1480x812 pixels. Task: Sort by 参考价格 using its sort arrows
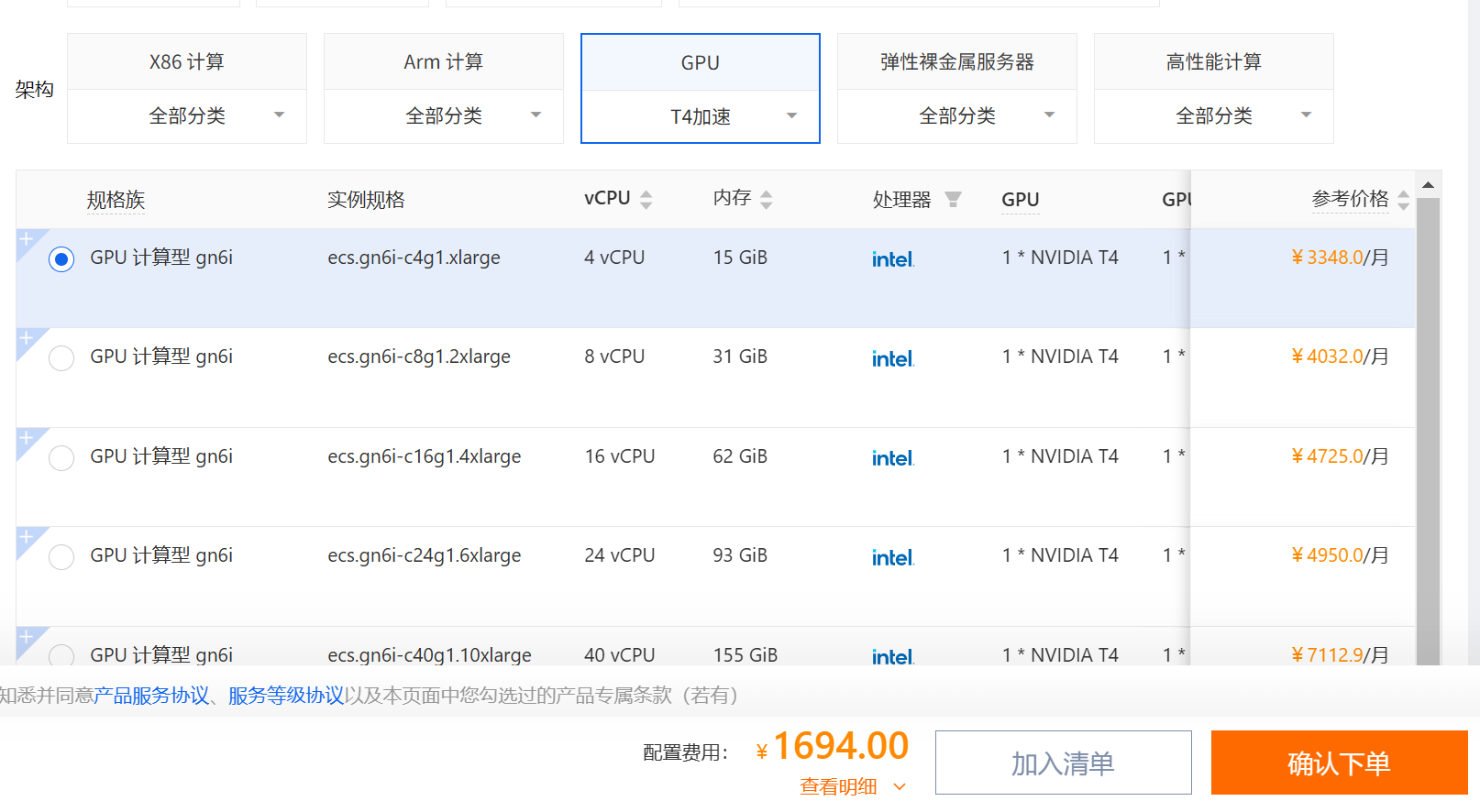pos(1403,201)
